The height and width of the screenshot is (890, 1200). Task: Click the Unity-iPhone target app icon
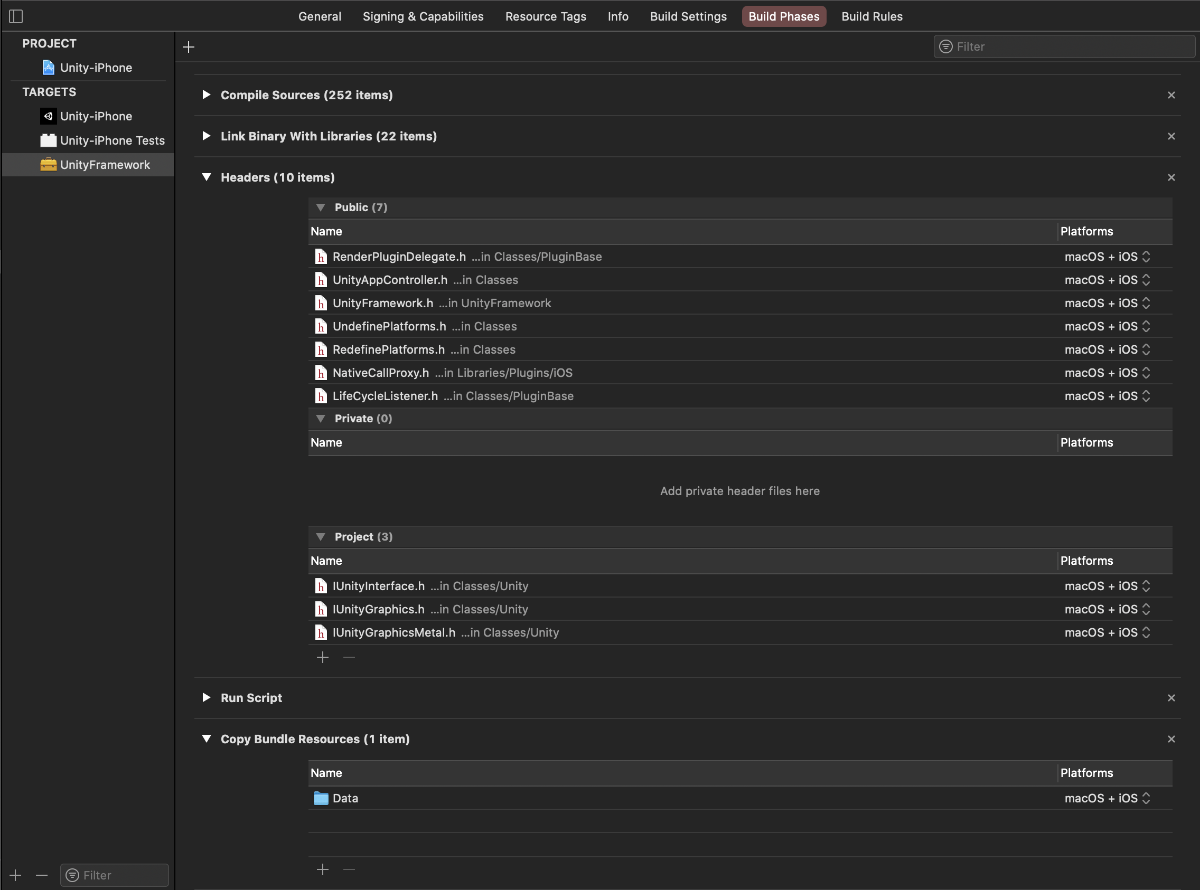click(48, 116)
